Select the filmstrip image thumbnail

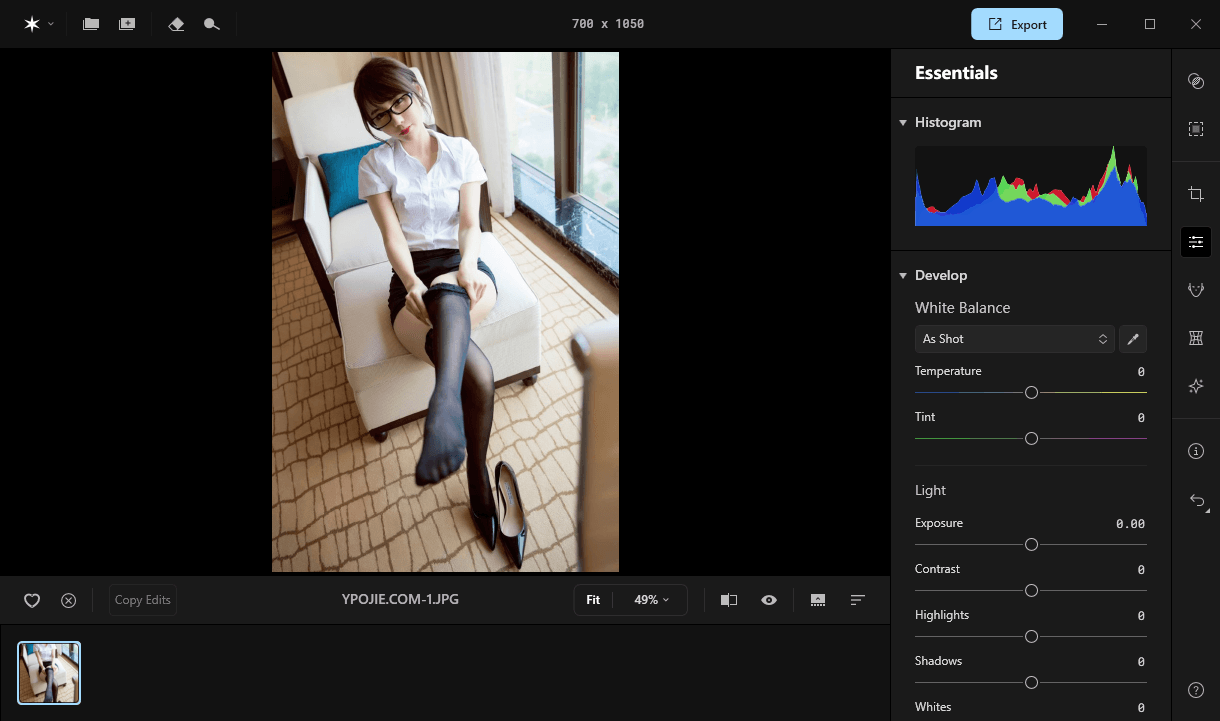(49, 673)
